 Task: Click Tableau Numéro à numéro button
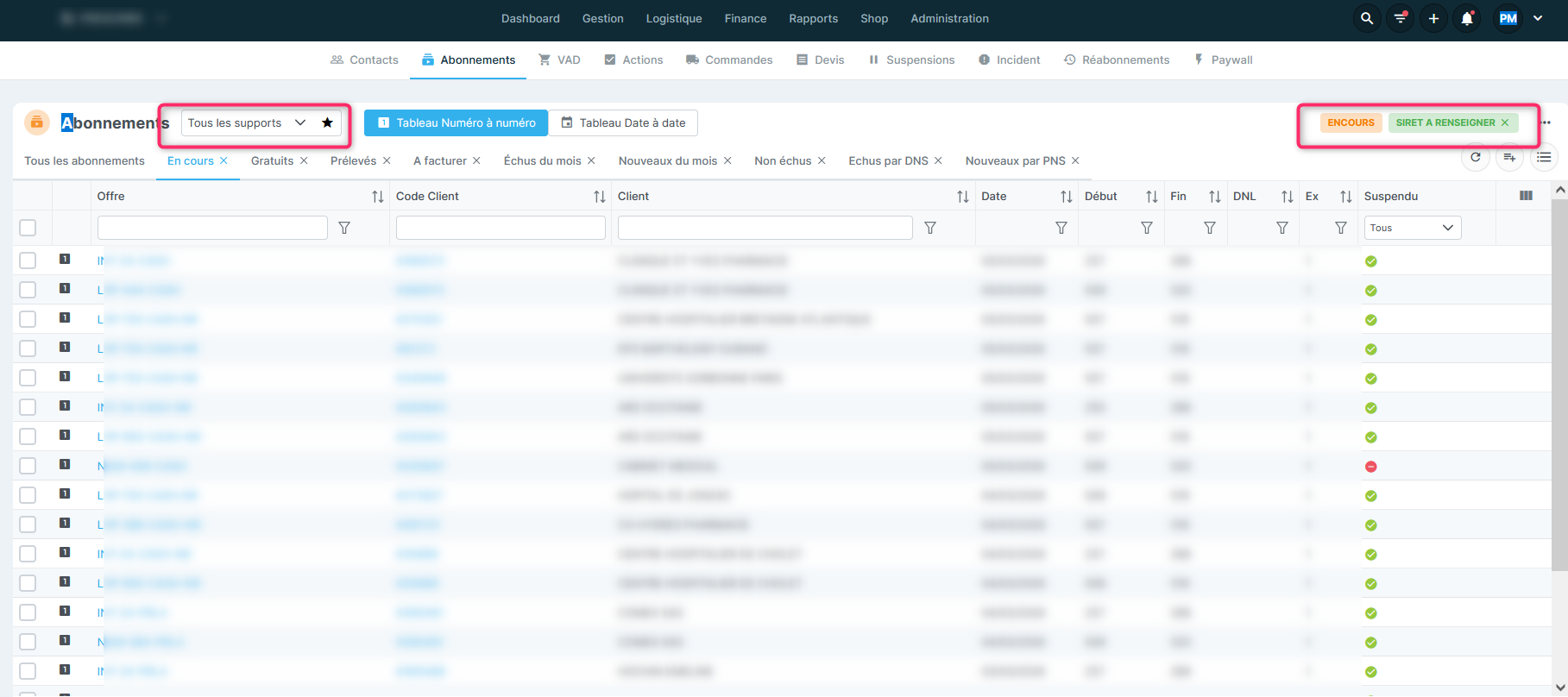coord(456,122)
